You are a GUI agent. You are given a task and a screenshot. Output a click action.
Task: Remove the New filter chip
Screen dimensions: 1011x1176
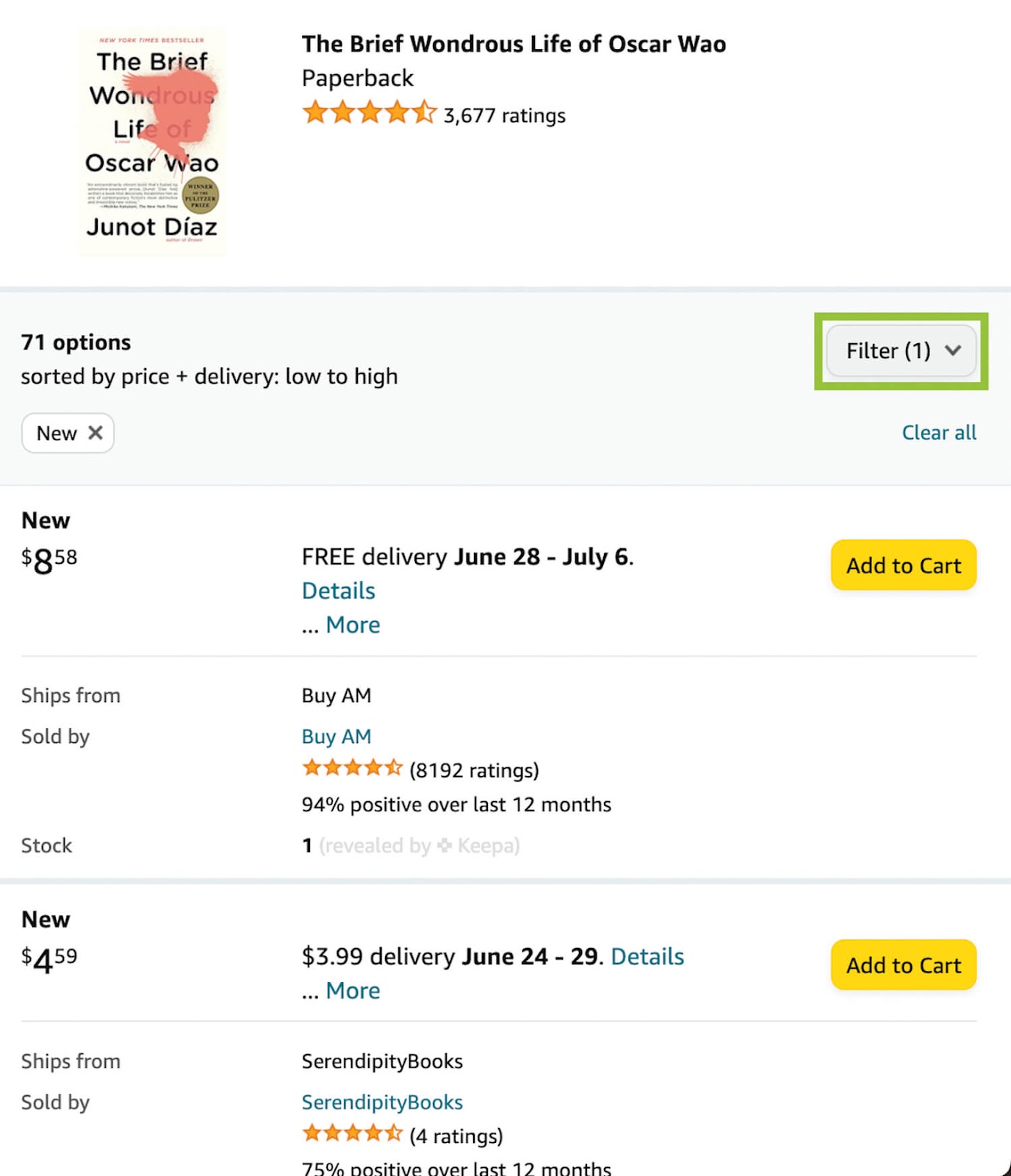click(x=96, y=433)
